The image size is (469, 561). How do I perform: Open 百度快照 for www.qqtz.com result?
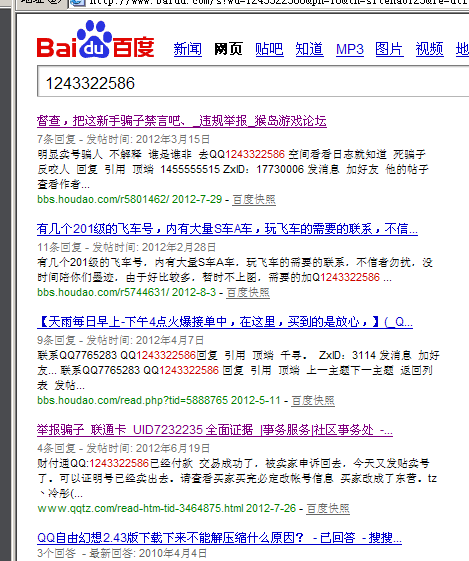point(328,508)
